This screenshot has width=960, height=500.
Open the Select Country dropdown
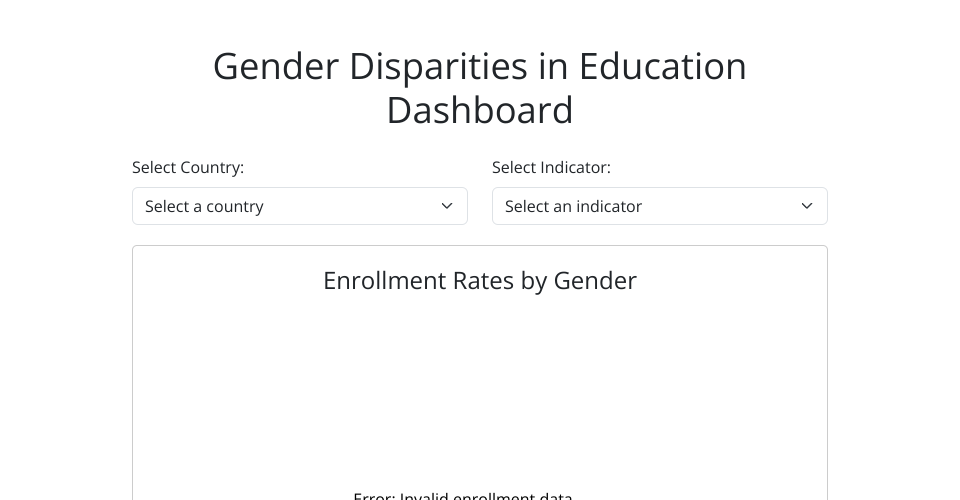tap(300, 206)
